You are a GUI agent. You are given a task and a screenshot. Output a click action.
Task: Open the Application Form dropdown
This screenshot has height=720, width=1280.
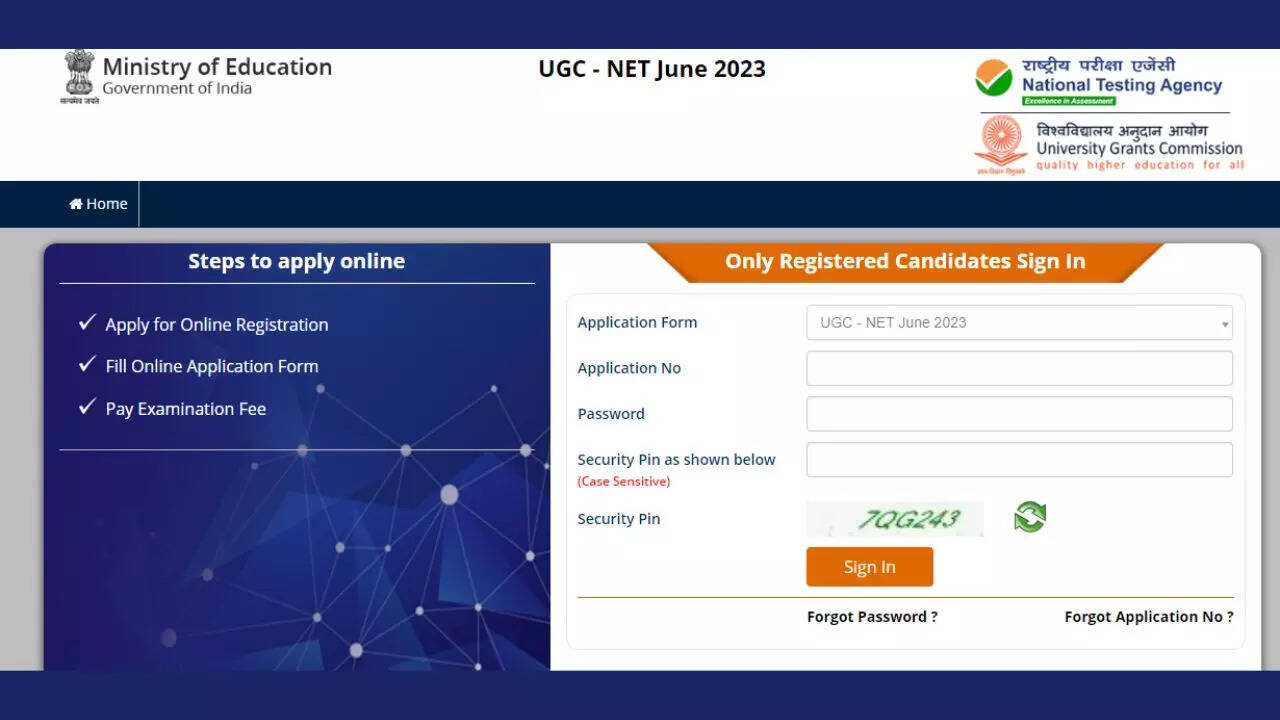pos(1019,323)
